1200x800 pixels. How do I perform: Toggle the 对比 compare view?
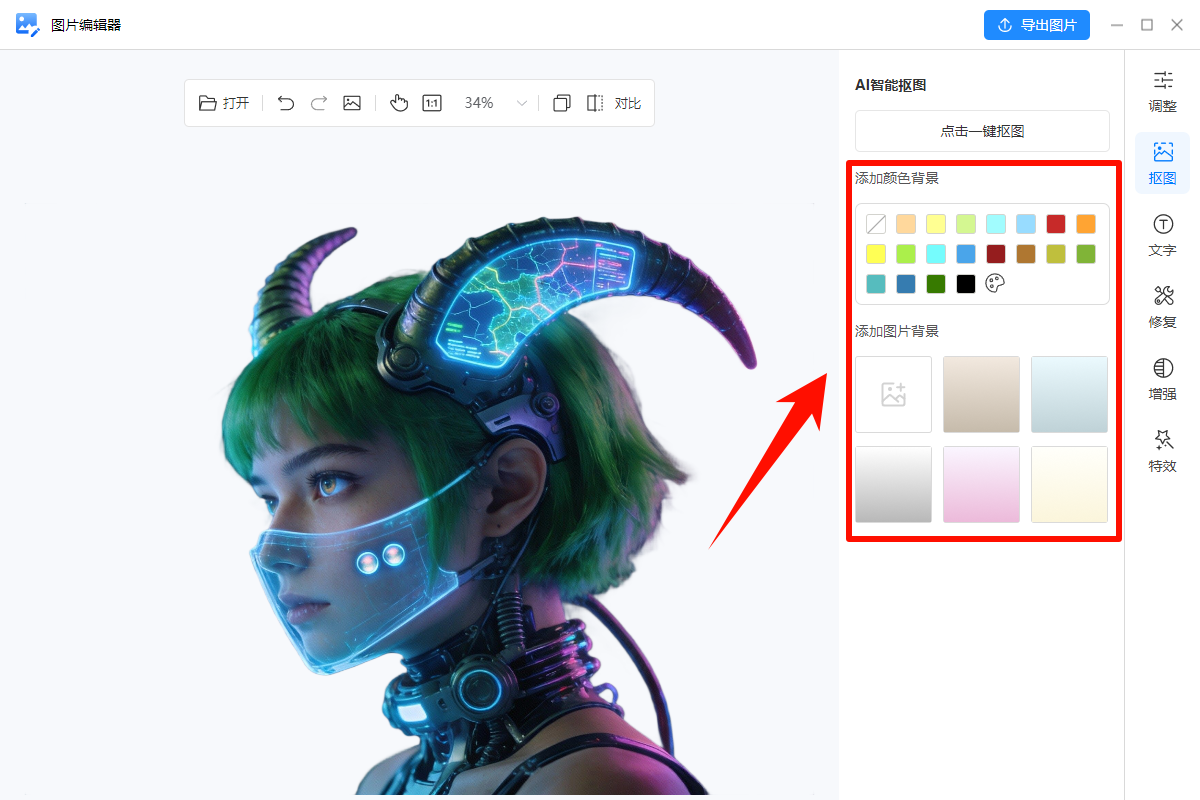(614, 103)
